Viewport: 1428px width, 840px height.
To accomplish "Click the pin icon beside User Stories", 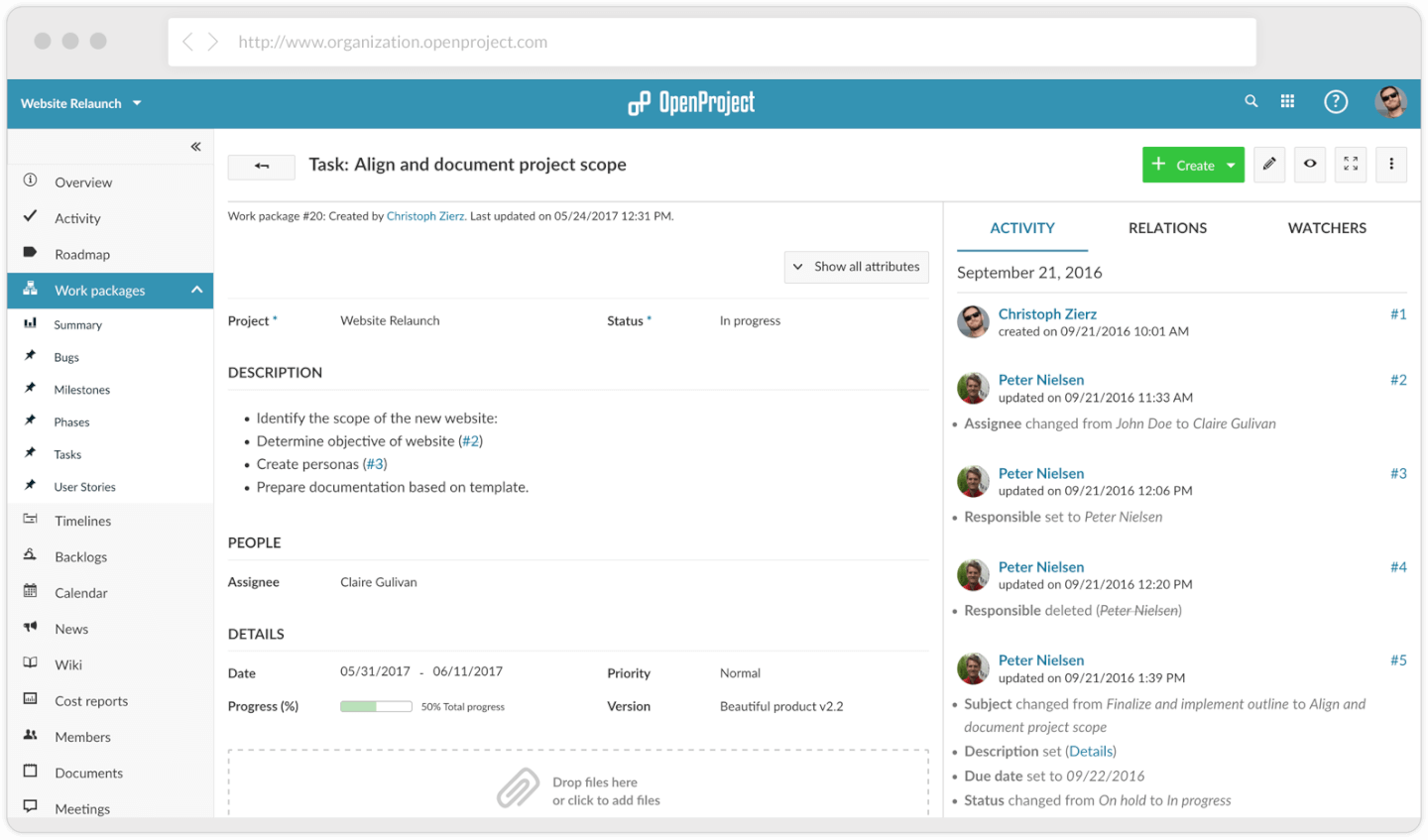I will pos(31,485).
